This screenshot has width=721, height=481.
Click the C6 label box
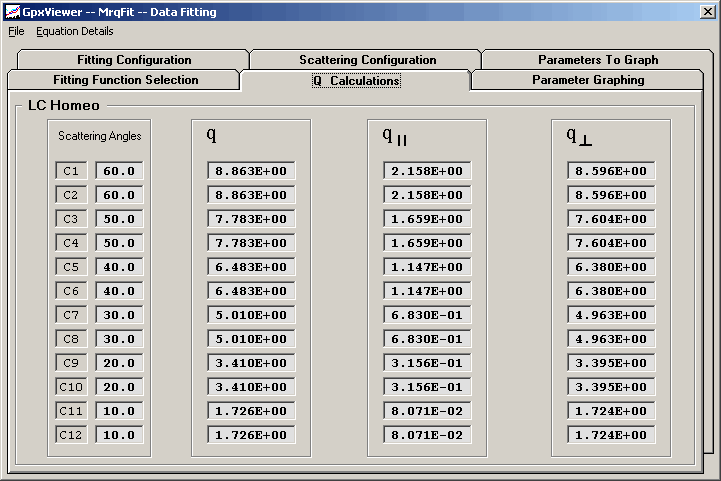pyautogui.click(x=71, y=291)
